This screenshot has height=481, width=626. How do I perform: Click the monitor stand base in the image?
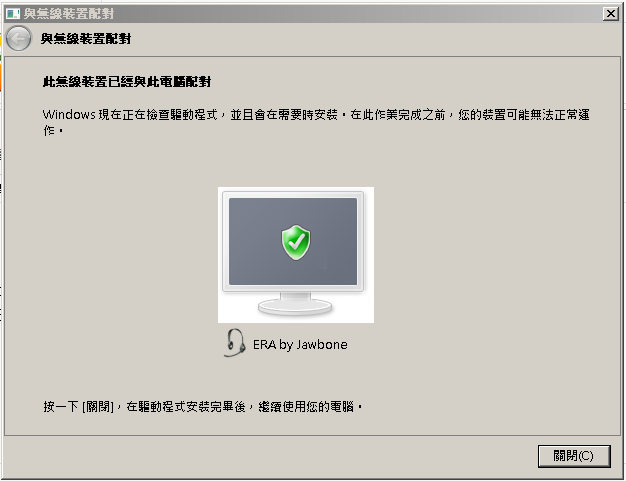coord(295,307)
